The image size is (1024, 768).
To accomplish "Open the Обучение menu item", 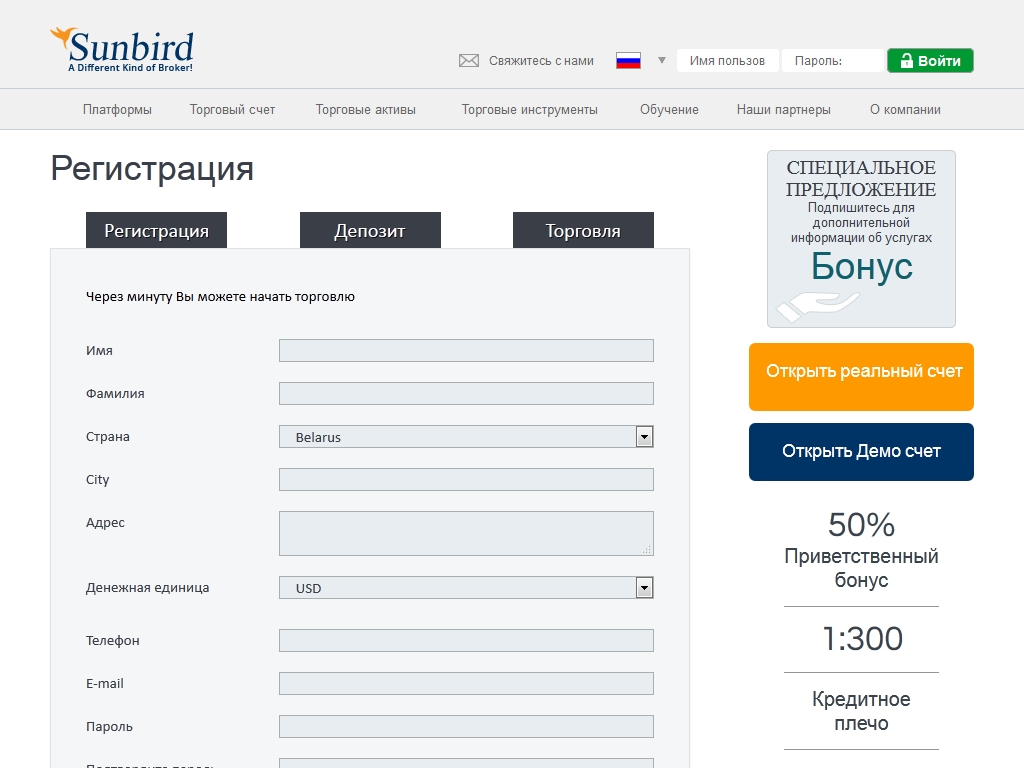I will 669,110.
